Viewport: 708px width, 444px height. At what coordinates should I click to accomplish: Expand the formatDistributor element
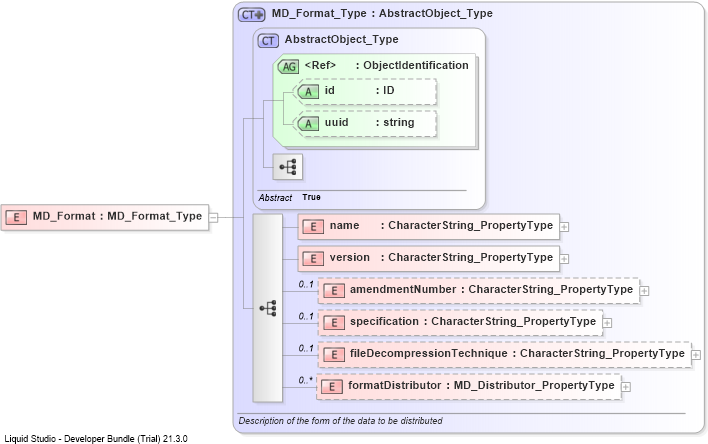pos(626,387)
